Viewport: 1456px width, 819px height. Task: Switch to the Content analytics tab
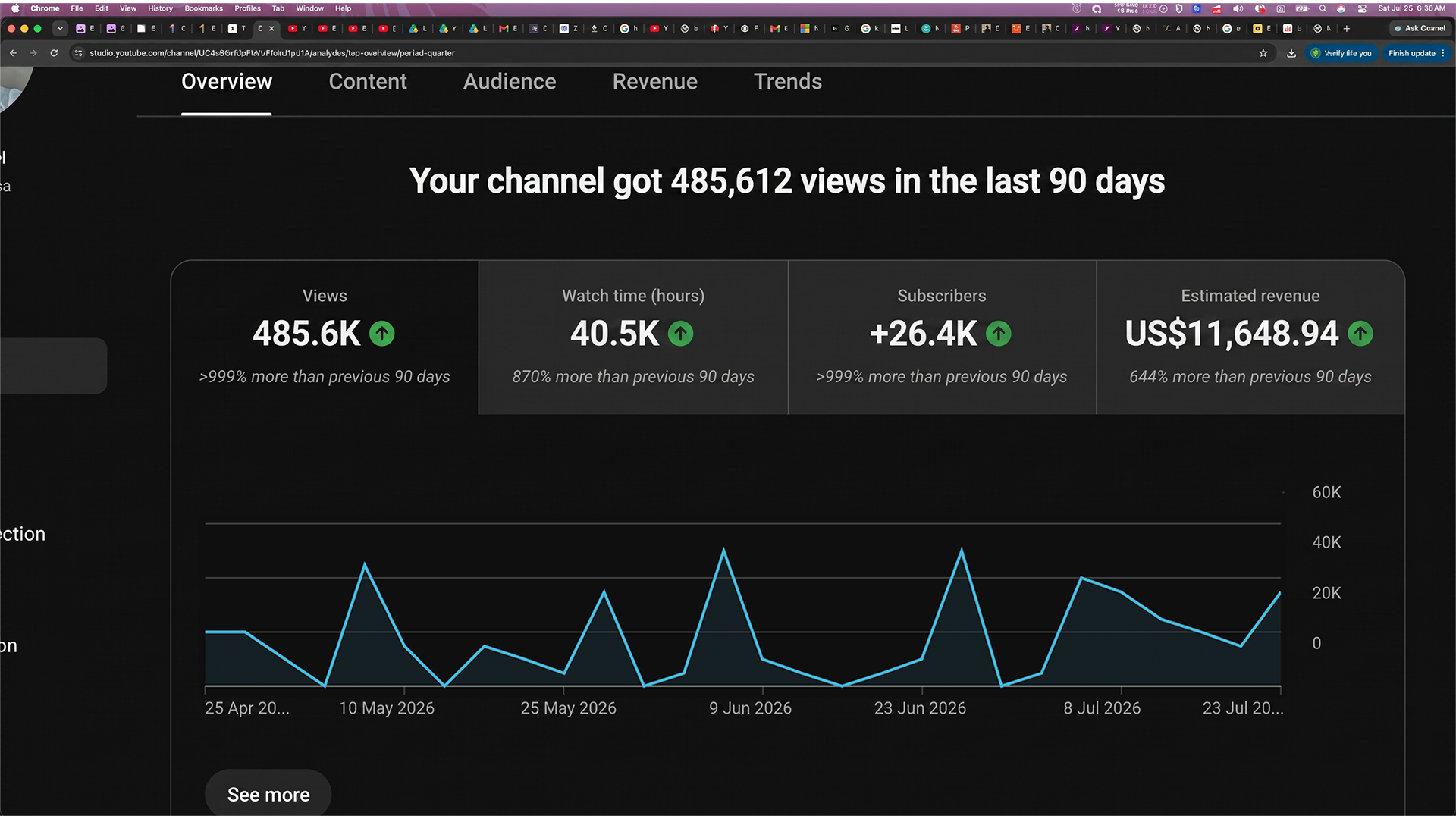coord(368,82)
